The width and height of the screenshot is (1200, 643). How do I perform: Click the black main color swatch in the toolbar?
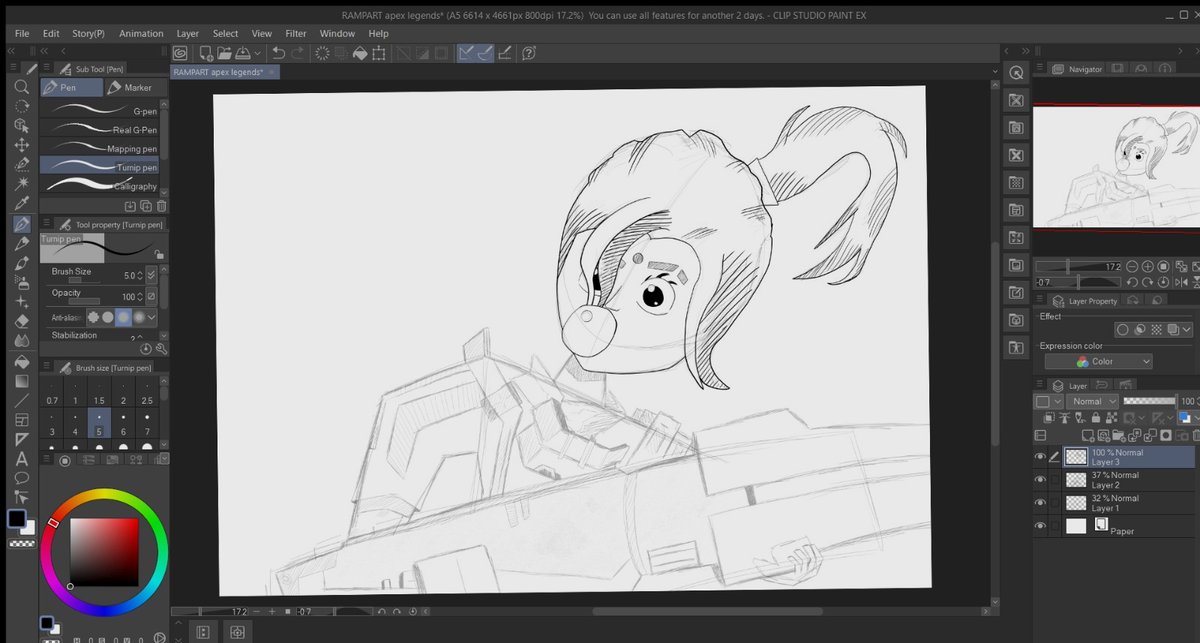(x=16, y=519)
